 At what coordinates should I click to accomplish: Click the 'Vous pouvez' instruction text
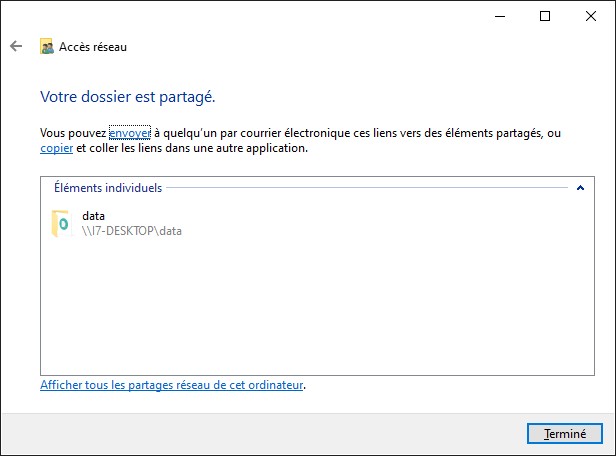[x=73, y=132]
